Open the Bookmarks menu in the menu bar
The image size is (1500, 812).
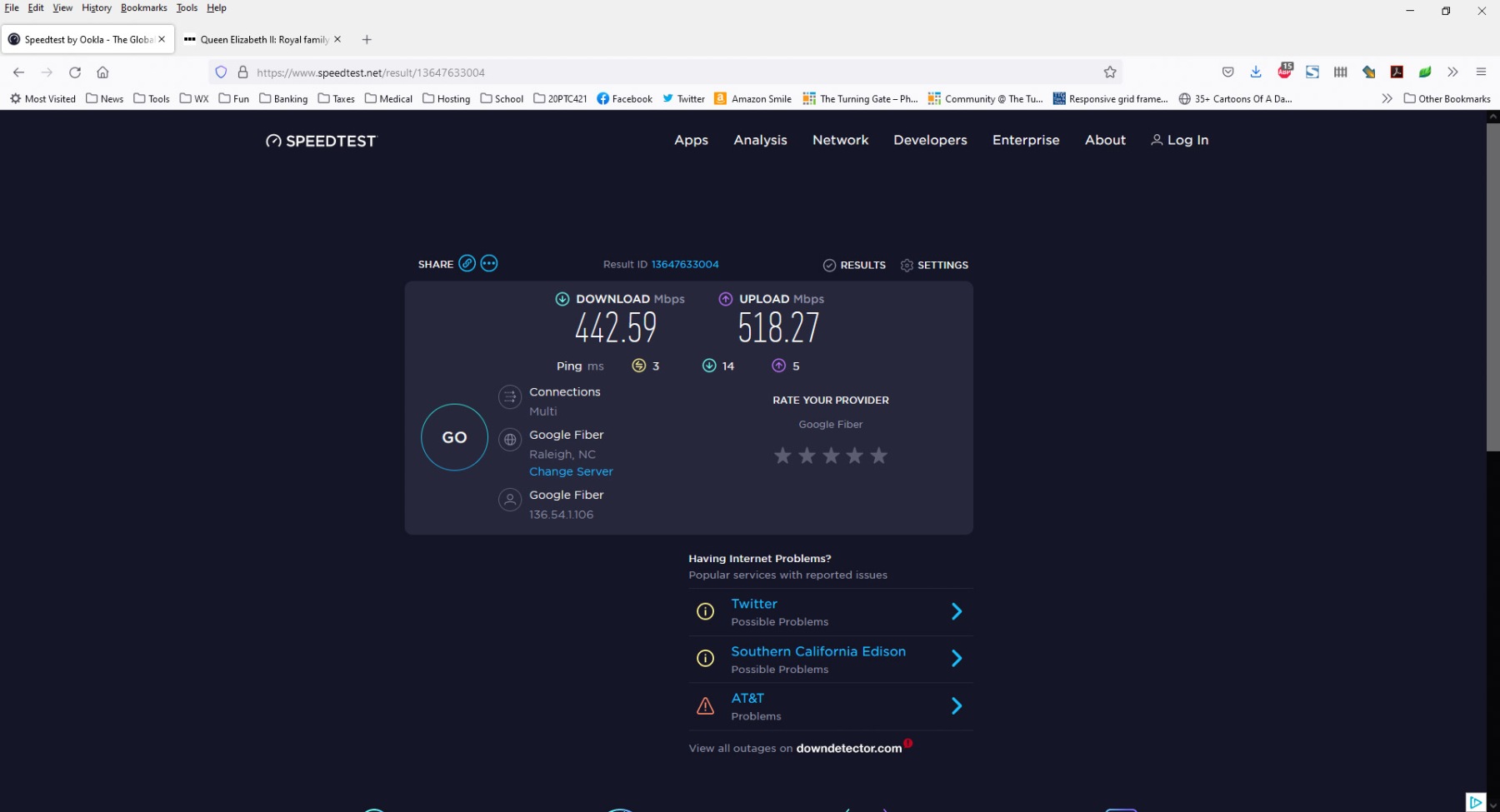pyautogui.click(x=144, y=7)
